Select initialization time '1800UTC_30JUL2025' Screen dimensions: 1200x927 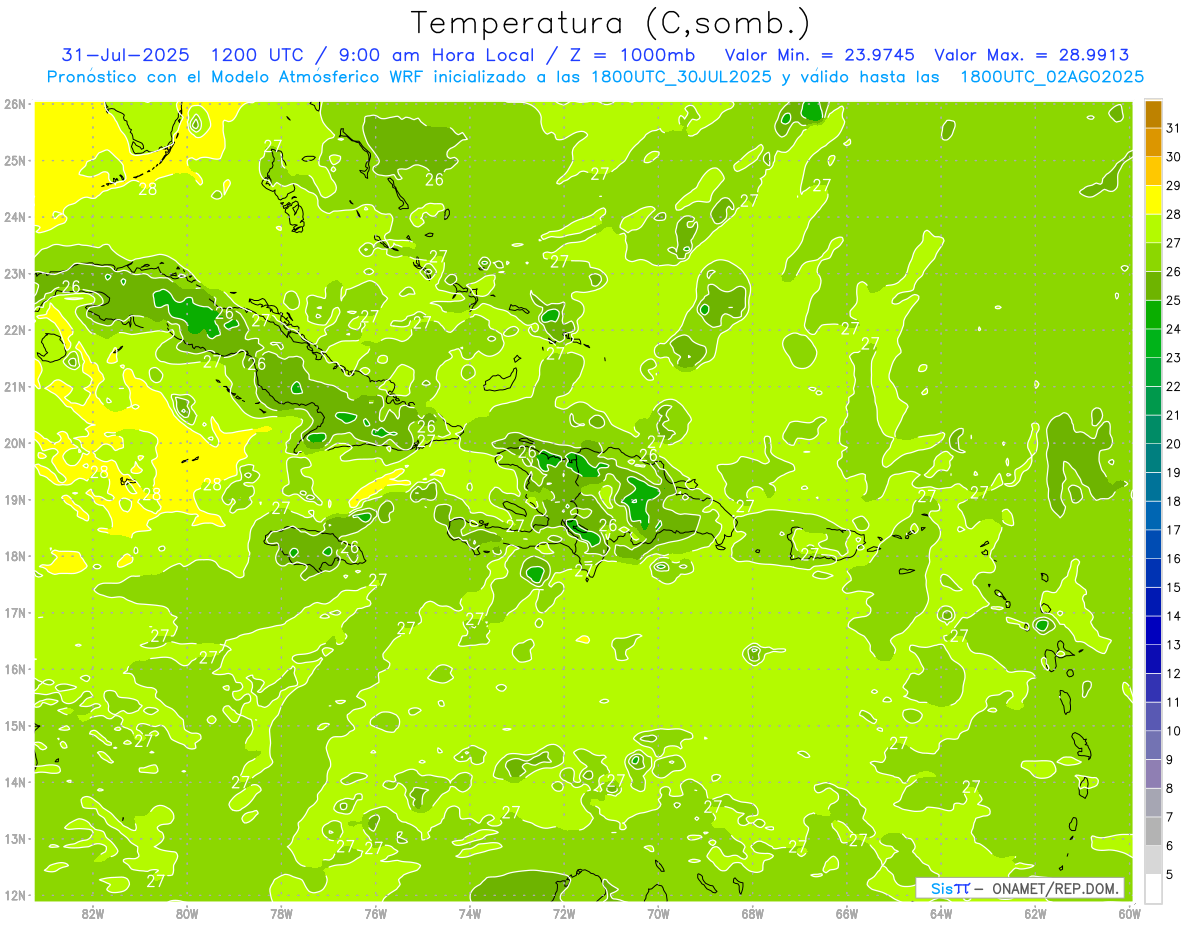[682, 77]
